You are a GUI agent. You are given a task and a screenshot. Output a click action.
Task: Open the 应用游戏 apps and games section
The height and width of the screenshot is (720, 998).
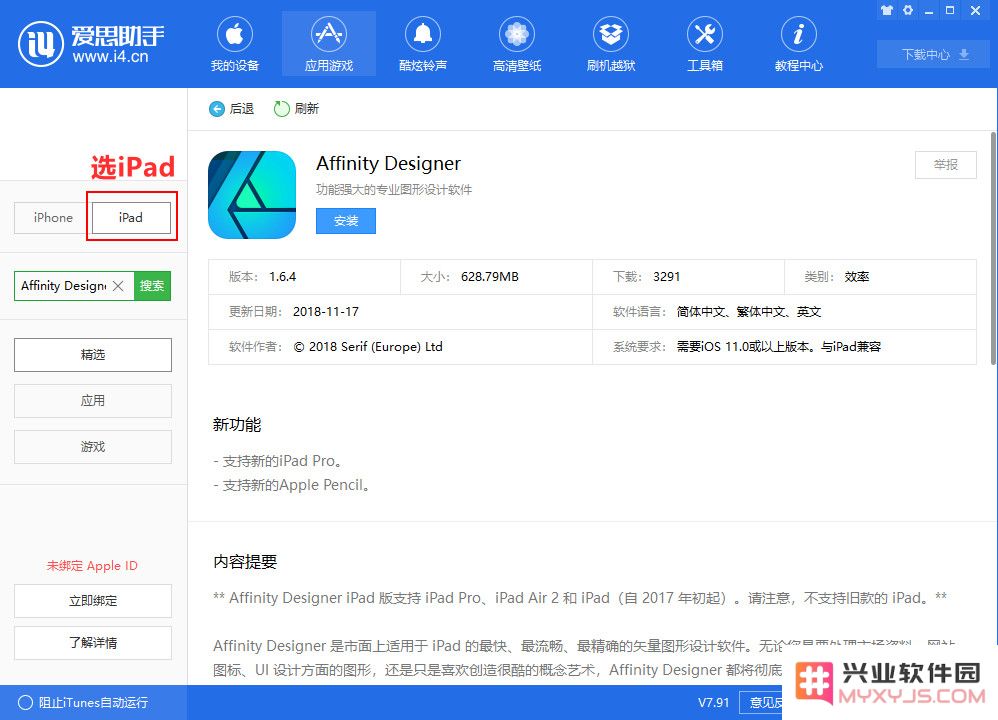(328, 44)
